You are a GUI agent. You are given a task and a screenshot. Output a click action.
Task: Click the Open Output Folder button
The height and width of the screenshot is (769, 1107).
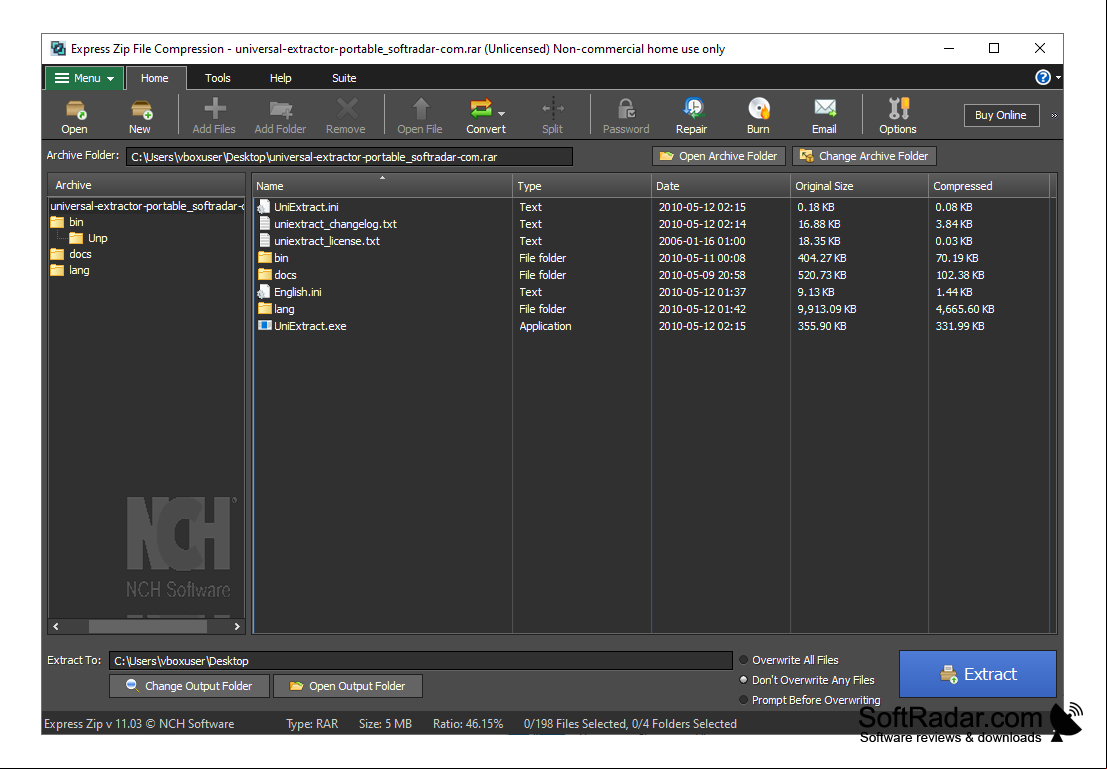click(x=347, y=686)
